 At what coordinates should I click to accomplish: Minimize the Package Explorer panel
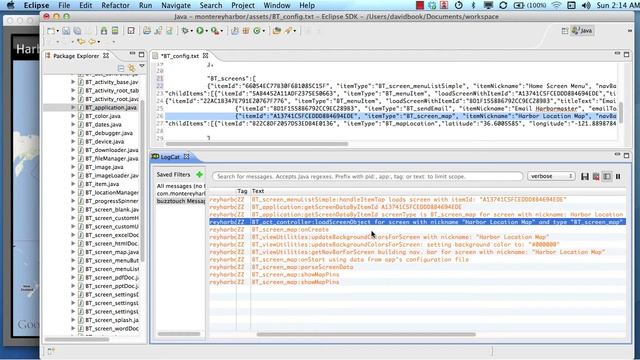tap(132, 54)
